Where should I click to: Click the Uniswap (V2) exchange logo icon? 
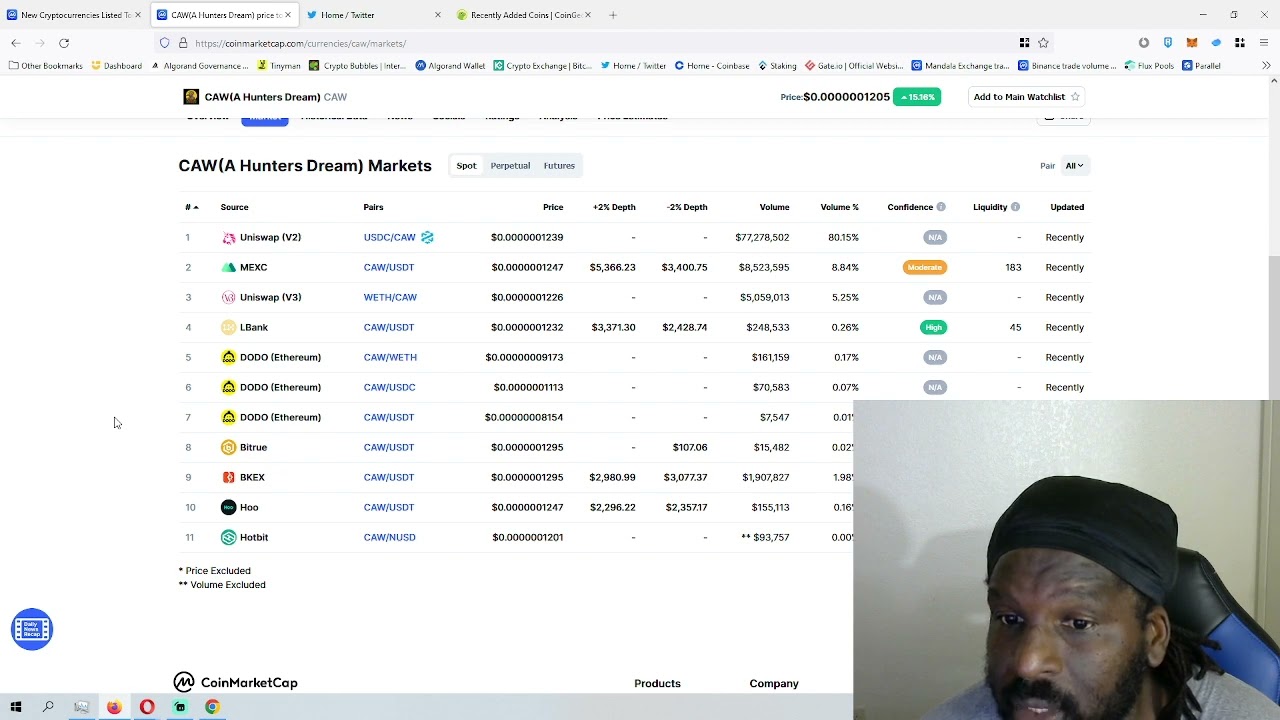(228, 237)
